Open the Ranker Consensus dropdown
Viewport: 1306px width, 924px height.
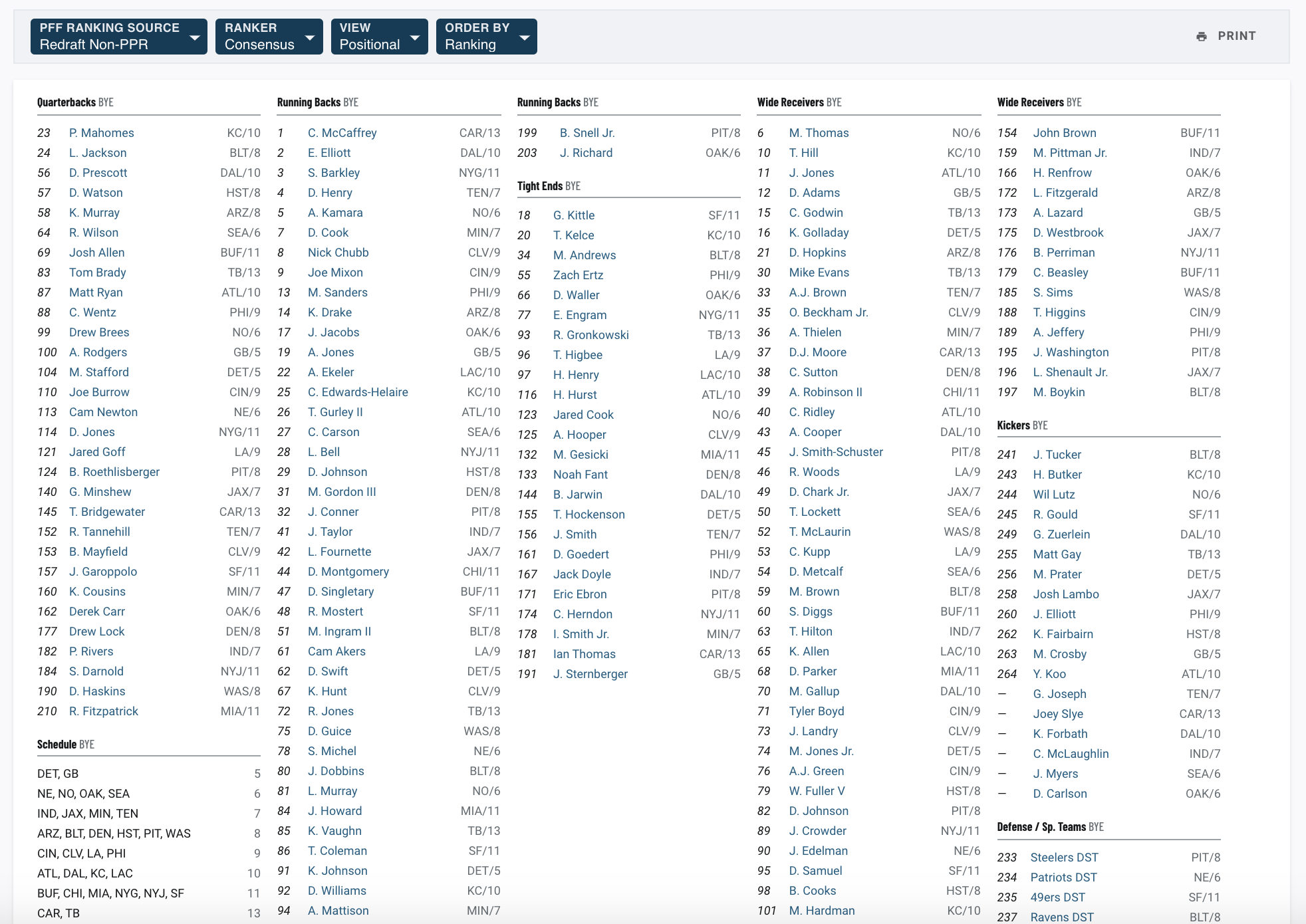tap(269, 37)
